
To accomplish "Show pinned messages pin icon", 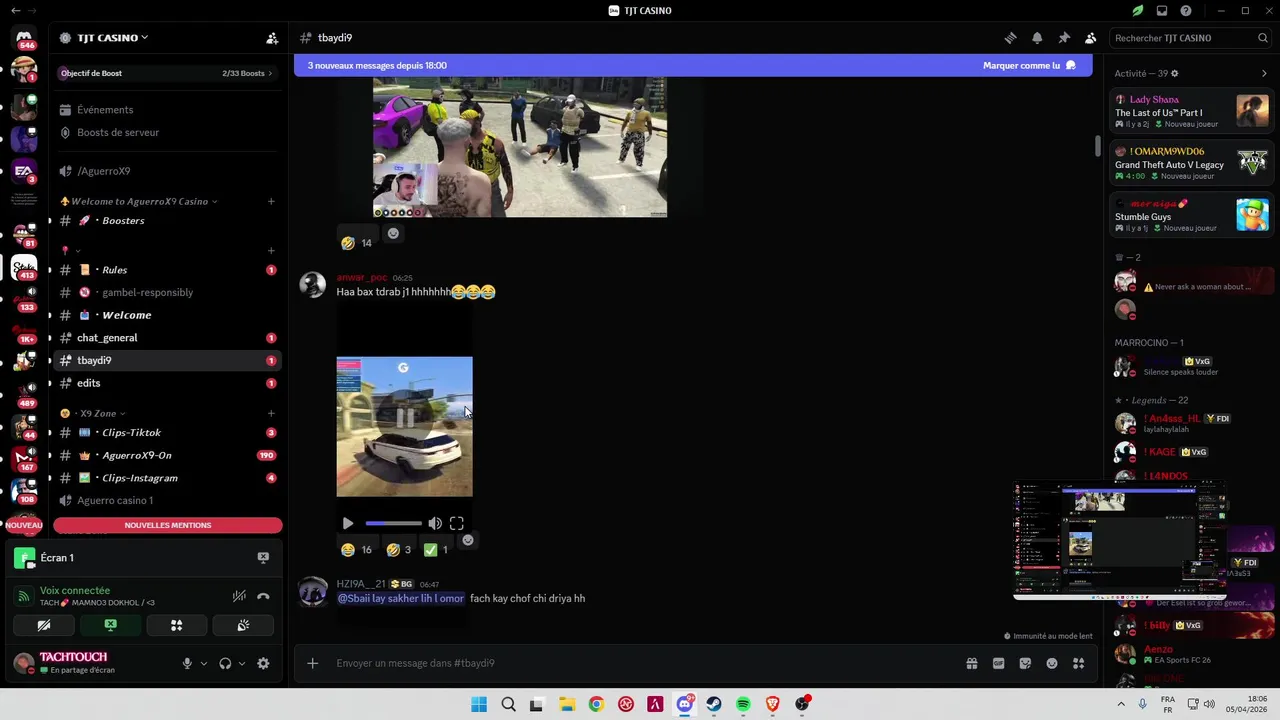I will [x=1064, y=38].
